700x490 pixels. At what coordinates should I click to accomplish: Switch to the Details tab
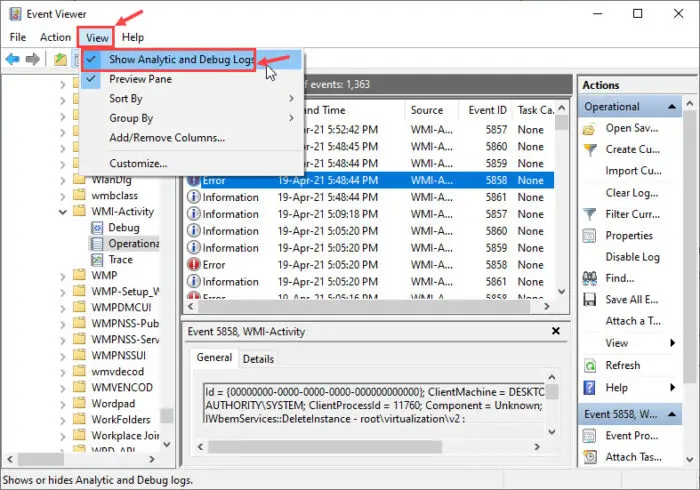[258, 359]
